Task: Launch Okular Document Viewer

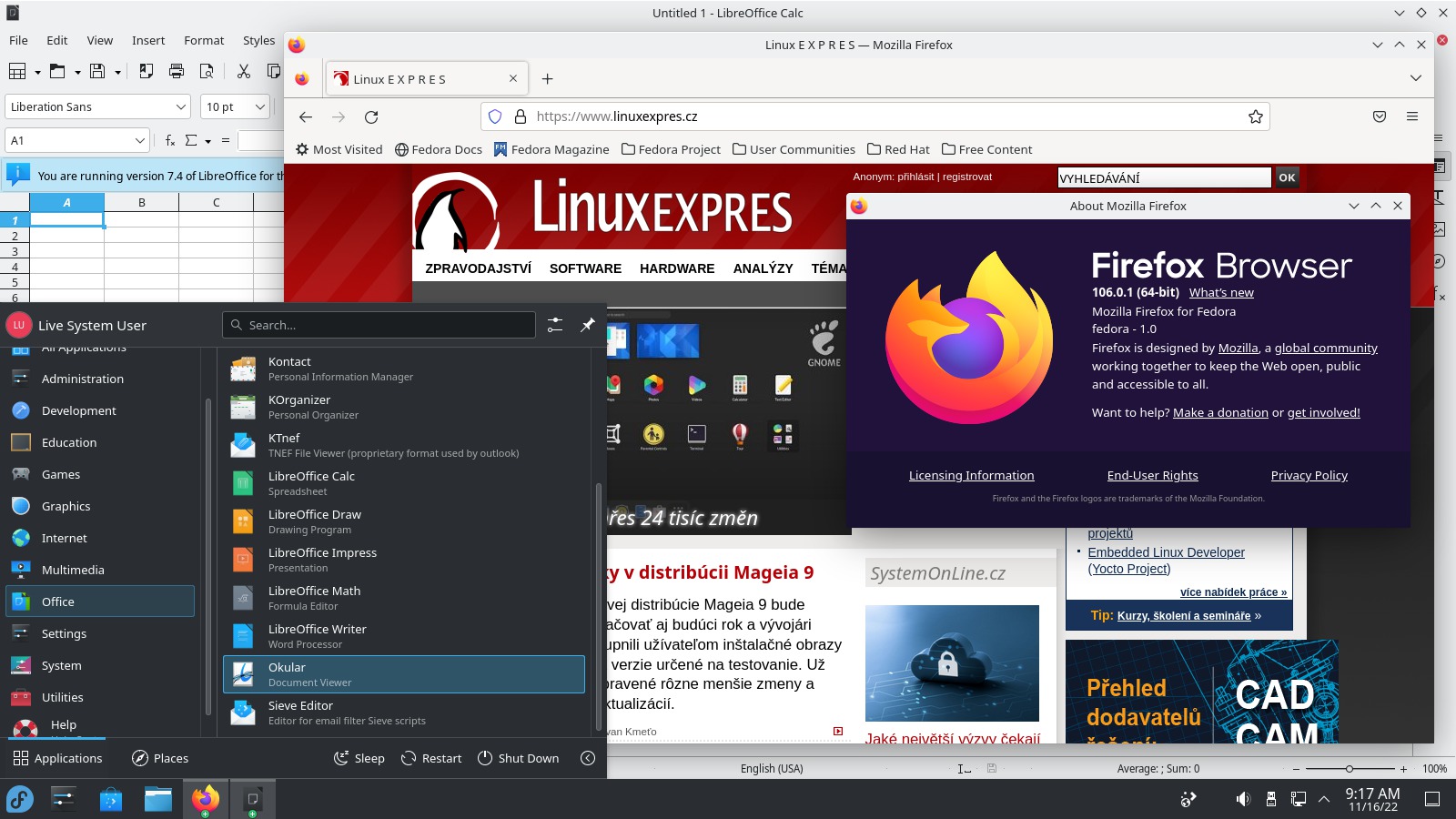Action: (404, 674)
